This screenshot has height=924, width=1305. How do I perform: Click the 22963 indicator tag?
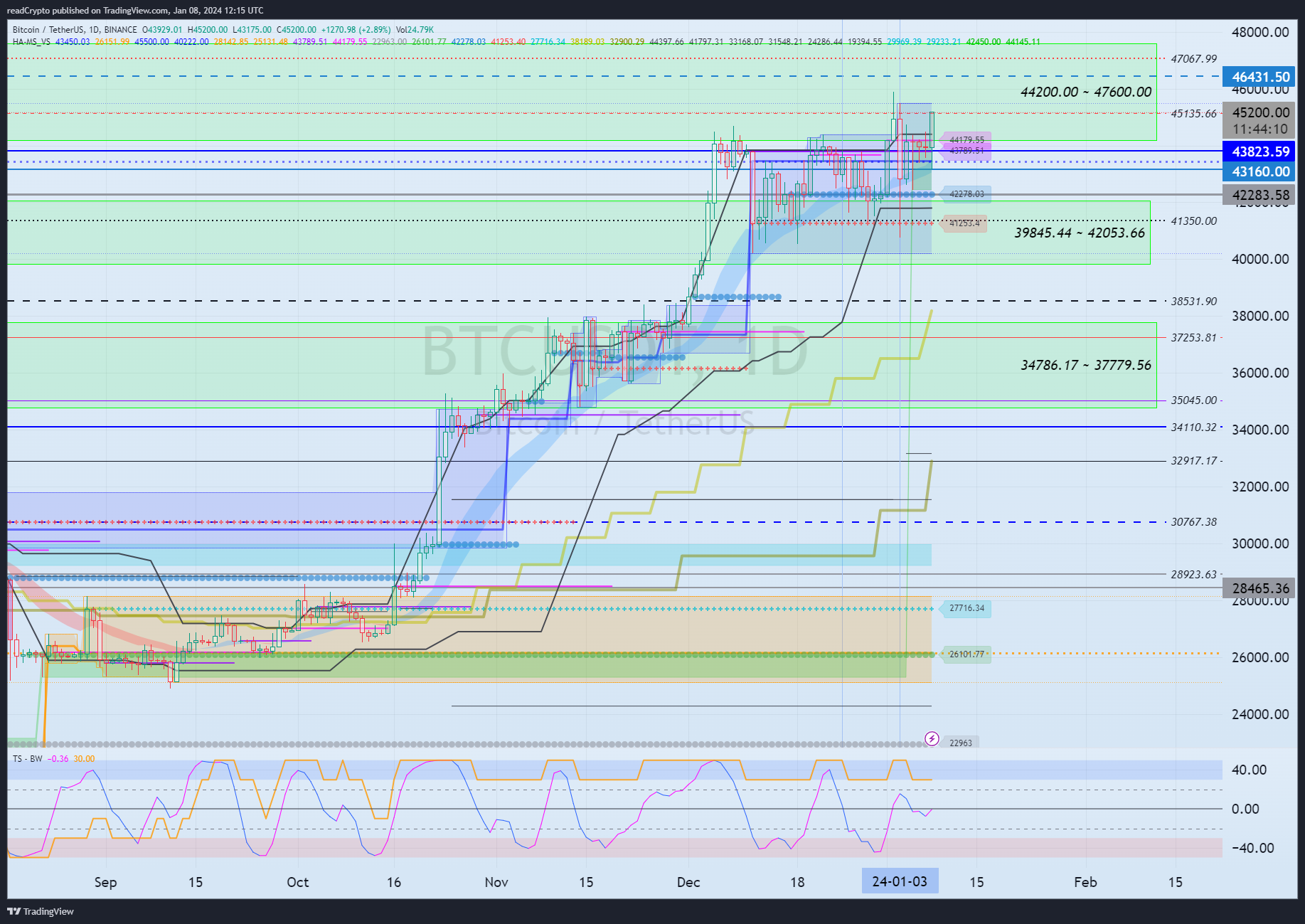point(960,743)
